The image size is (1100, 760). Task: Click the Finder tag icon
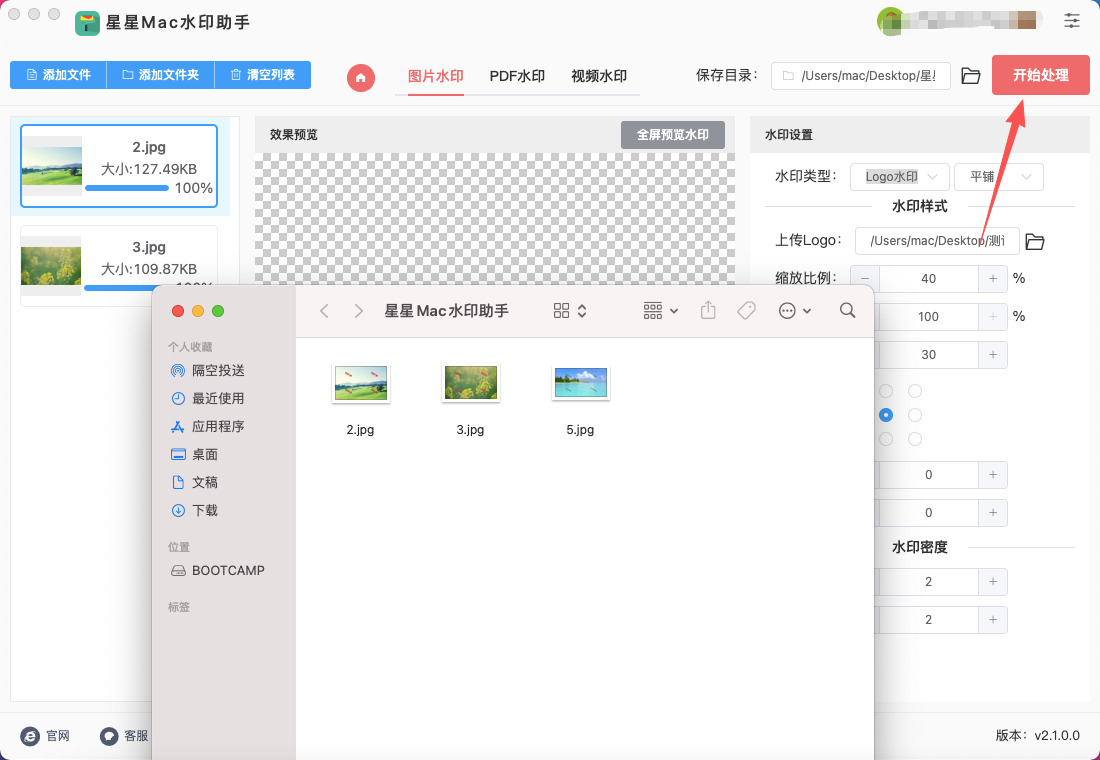(x=746, y=311)
